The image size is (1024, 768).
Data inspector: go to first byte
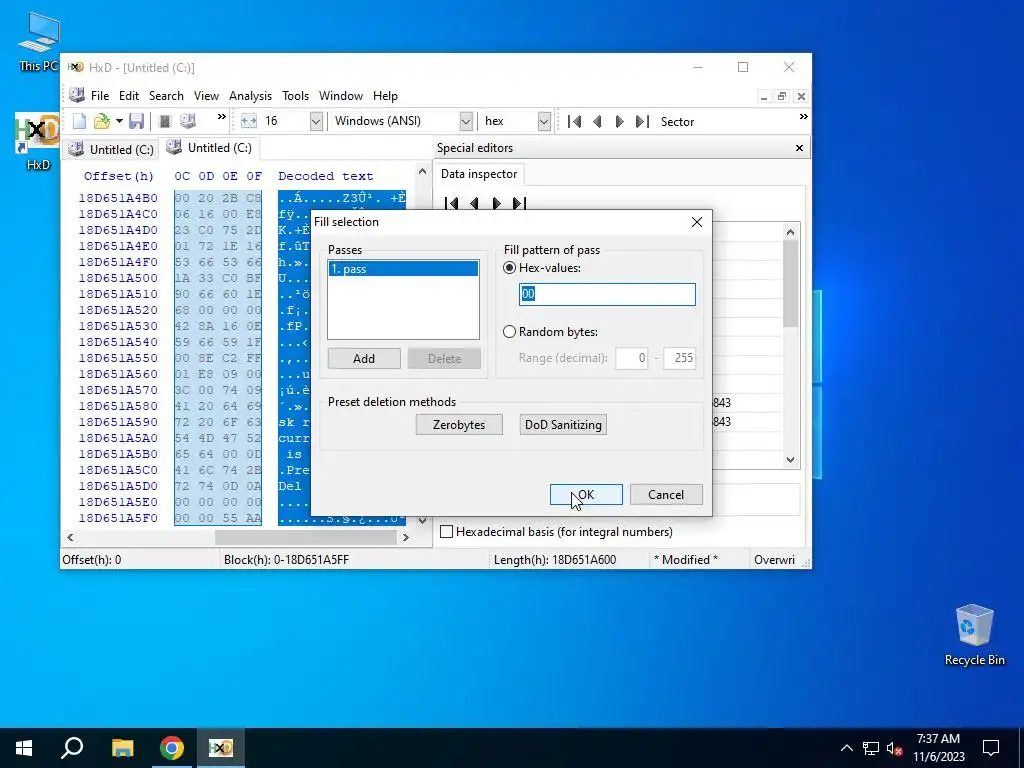coord(451,203)
